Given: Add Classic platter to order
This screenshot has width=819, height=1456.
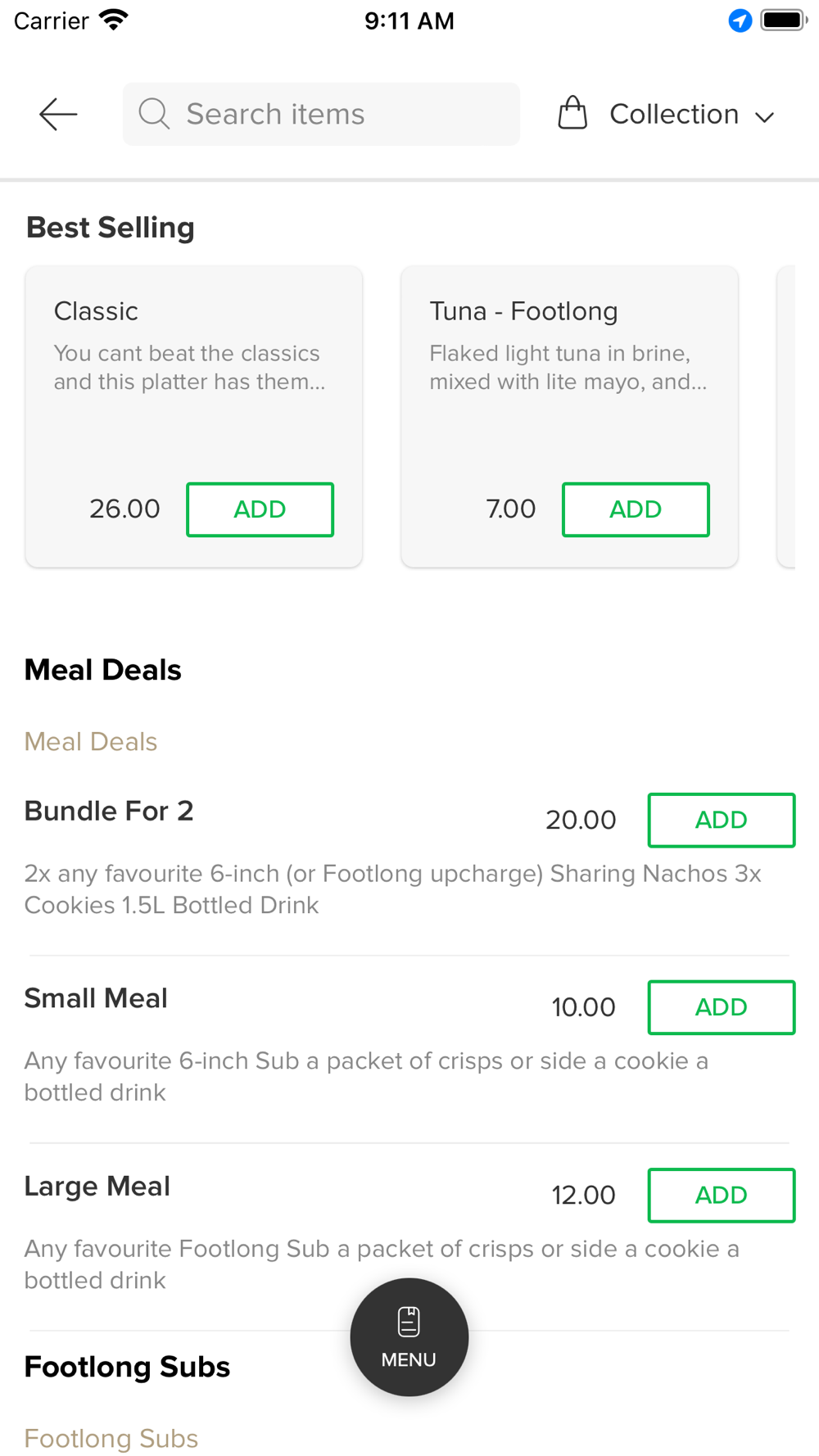Looking at the screenshot, I should coord(260,509).
